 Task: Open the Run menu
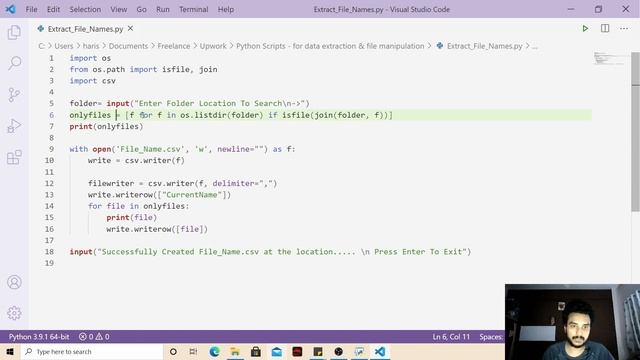[x=162, y=9]
